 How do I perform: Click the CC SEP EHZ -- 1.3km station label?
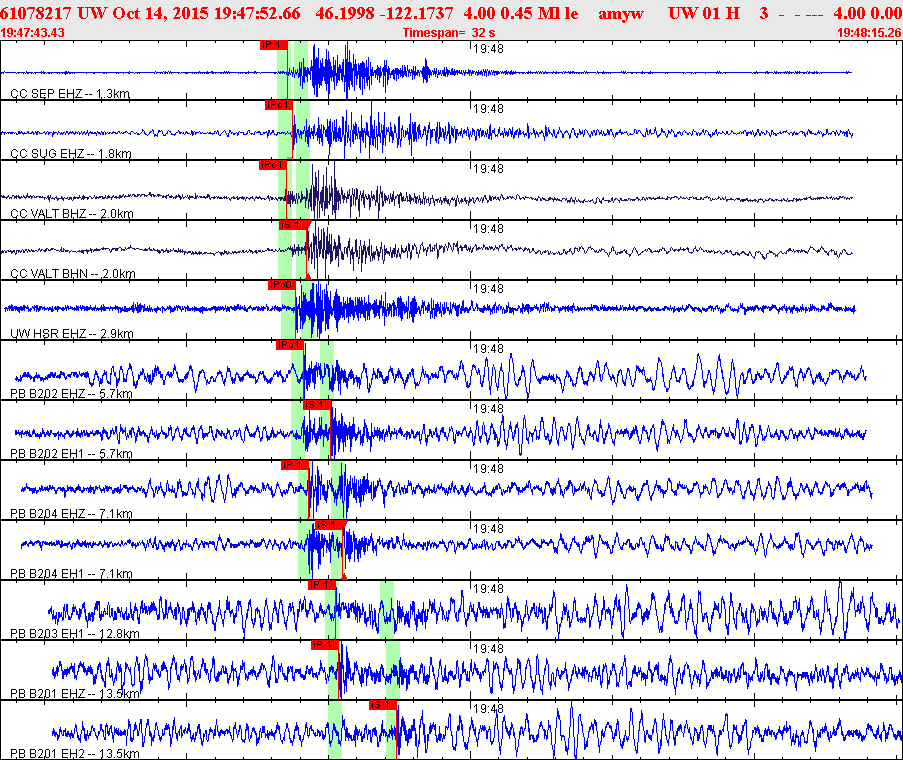70,93
